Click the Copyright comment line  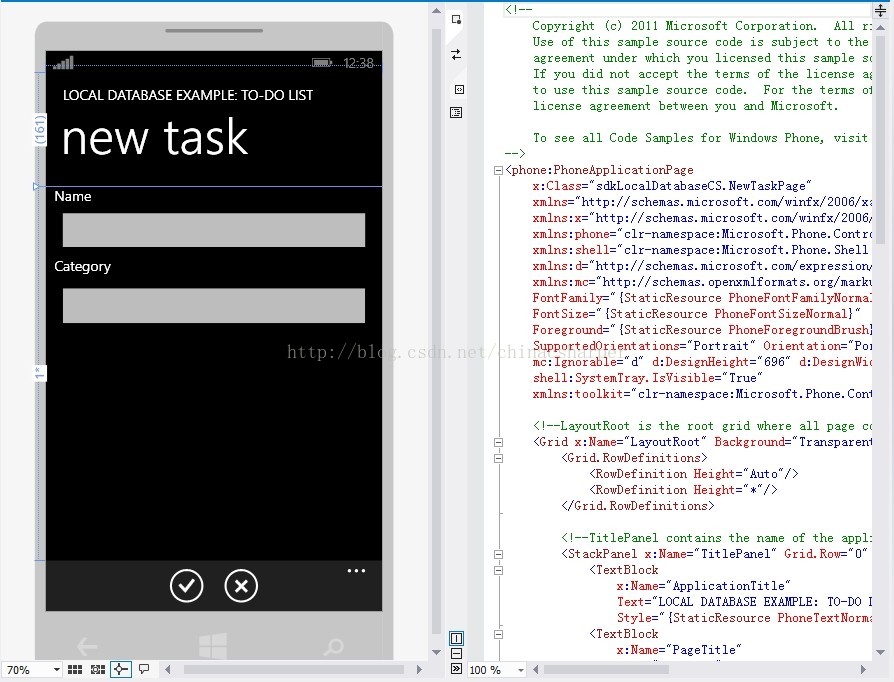pos(702,26)
